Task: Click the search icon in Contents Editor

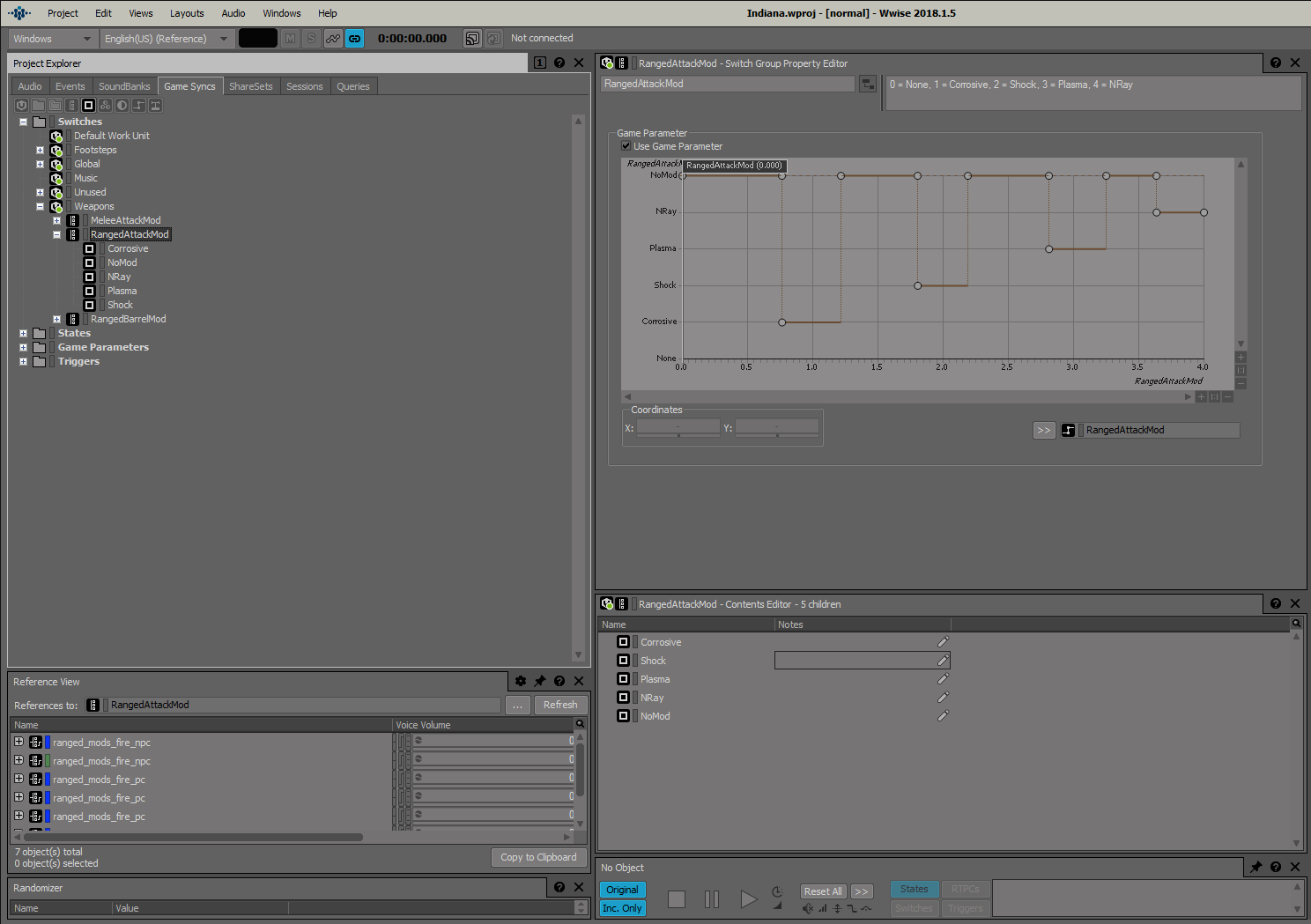Action: point(1296,624)
